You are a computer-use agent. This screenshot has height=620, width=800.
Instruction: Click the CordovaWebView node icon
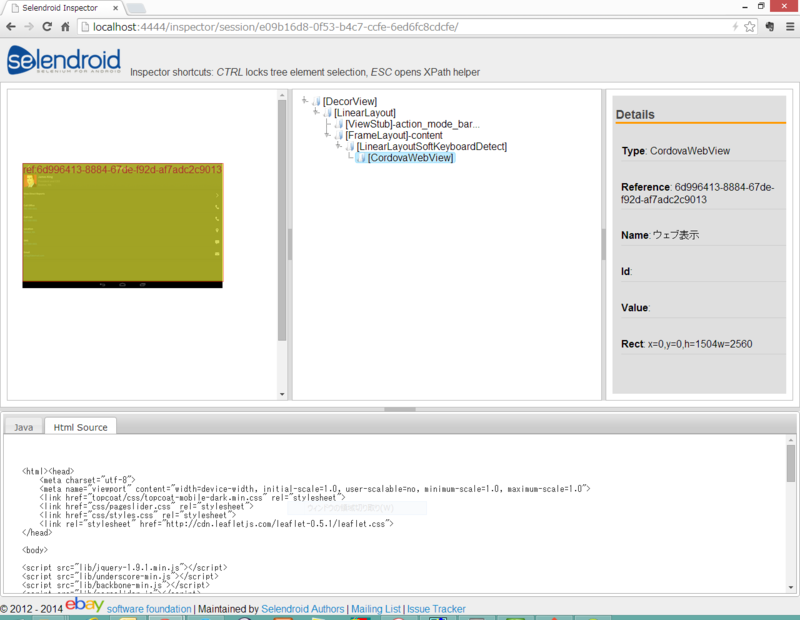tap(361, 158)
